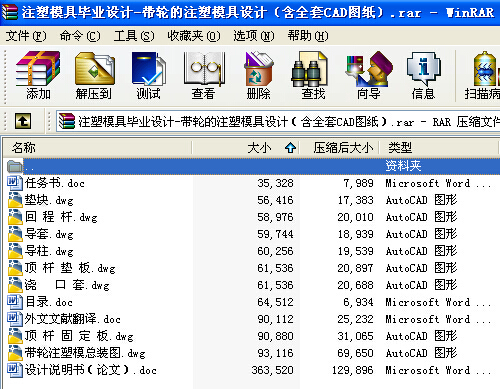Select file name 顶 杆 垫 板.dwg

tap(70, 268)
